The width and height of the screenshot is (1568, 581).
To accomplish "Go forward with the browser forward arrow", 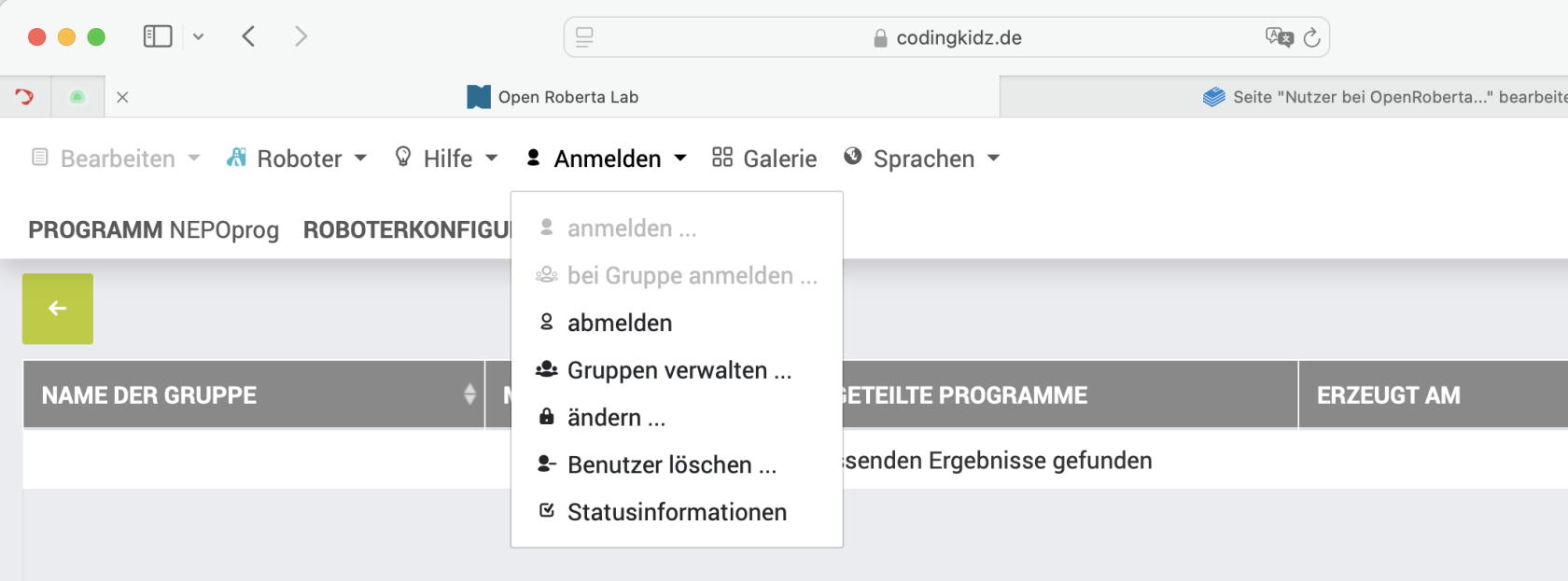I will click(x=301, y=36).
